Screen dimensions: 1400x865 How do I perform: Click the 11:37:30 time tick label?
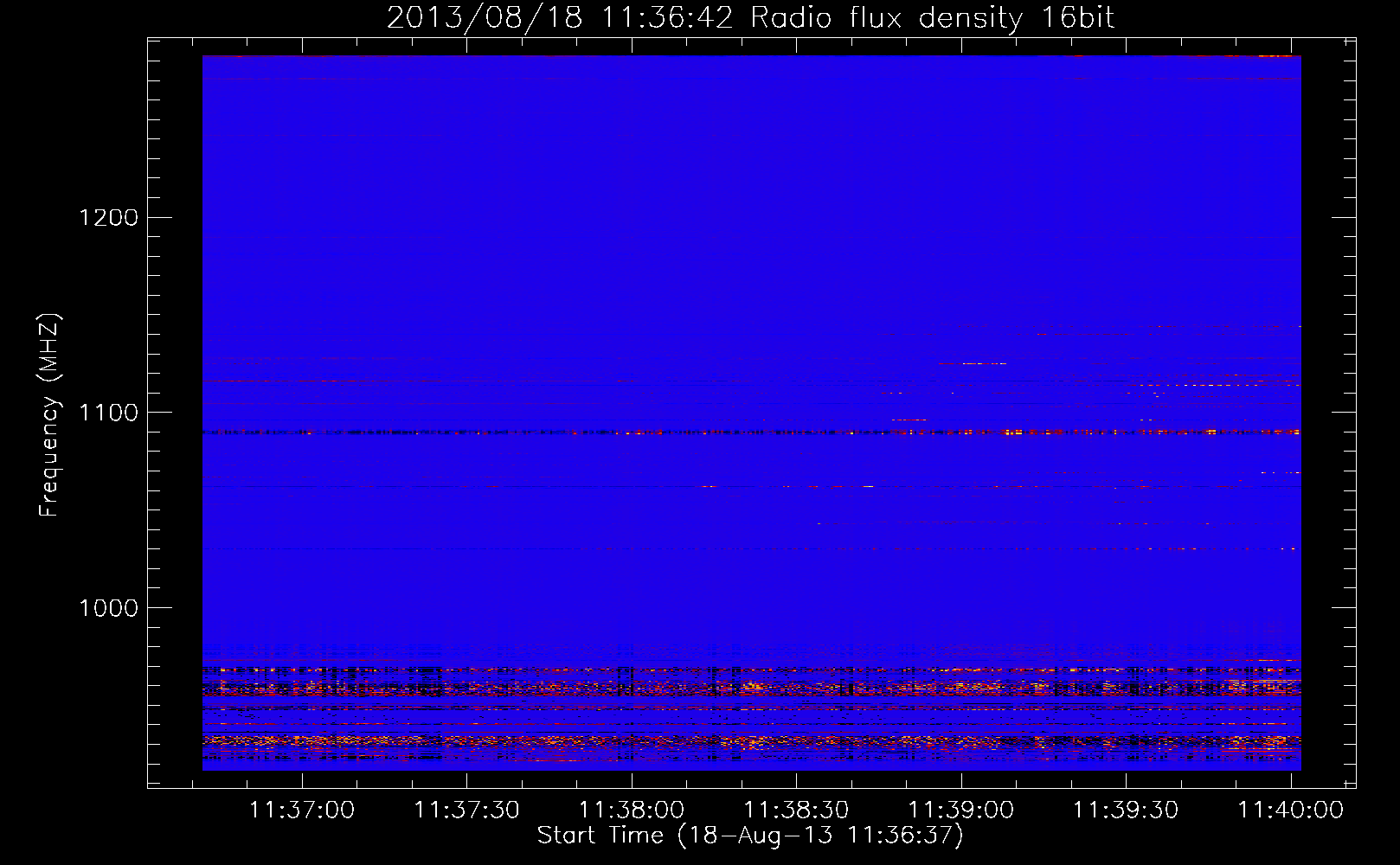coord(466,811)
